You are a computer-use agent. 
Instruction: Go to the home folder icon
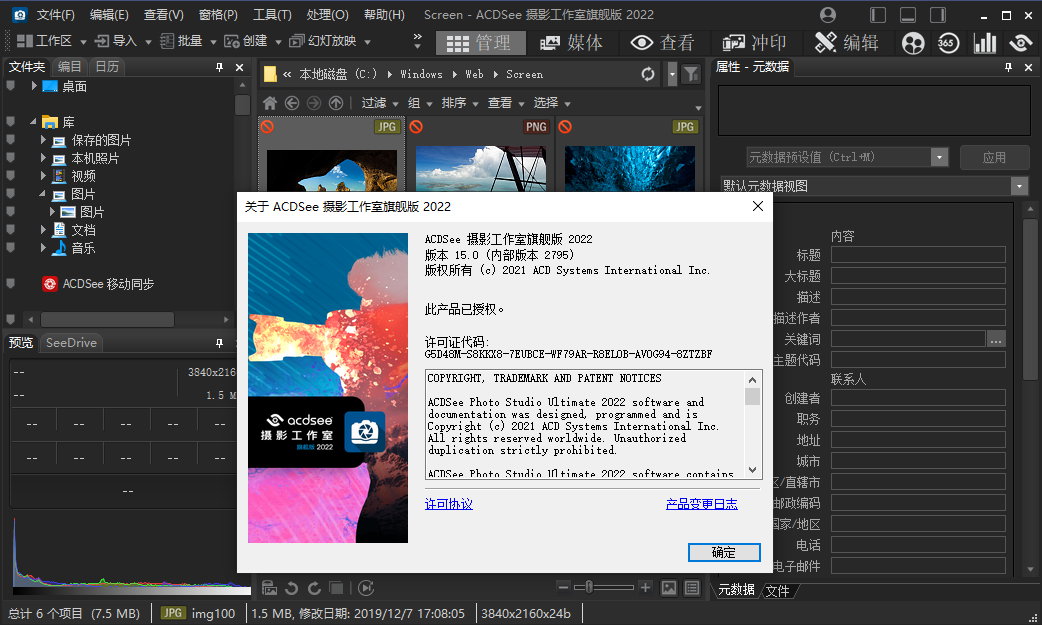[x=270, y=103]
